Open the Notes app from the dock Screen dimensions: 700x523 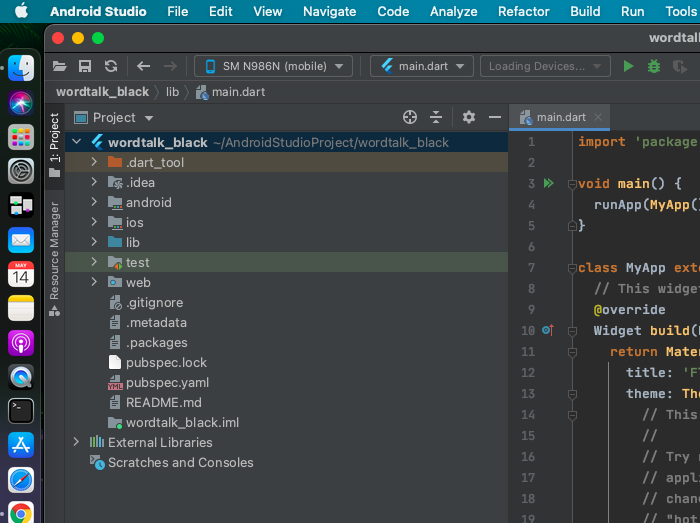[x=21, y=308]
